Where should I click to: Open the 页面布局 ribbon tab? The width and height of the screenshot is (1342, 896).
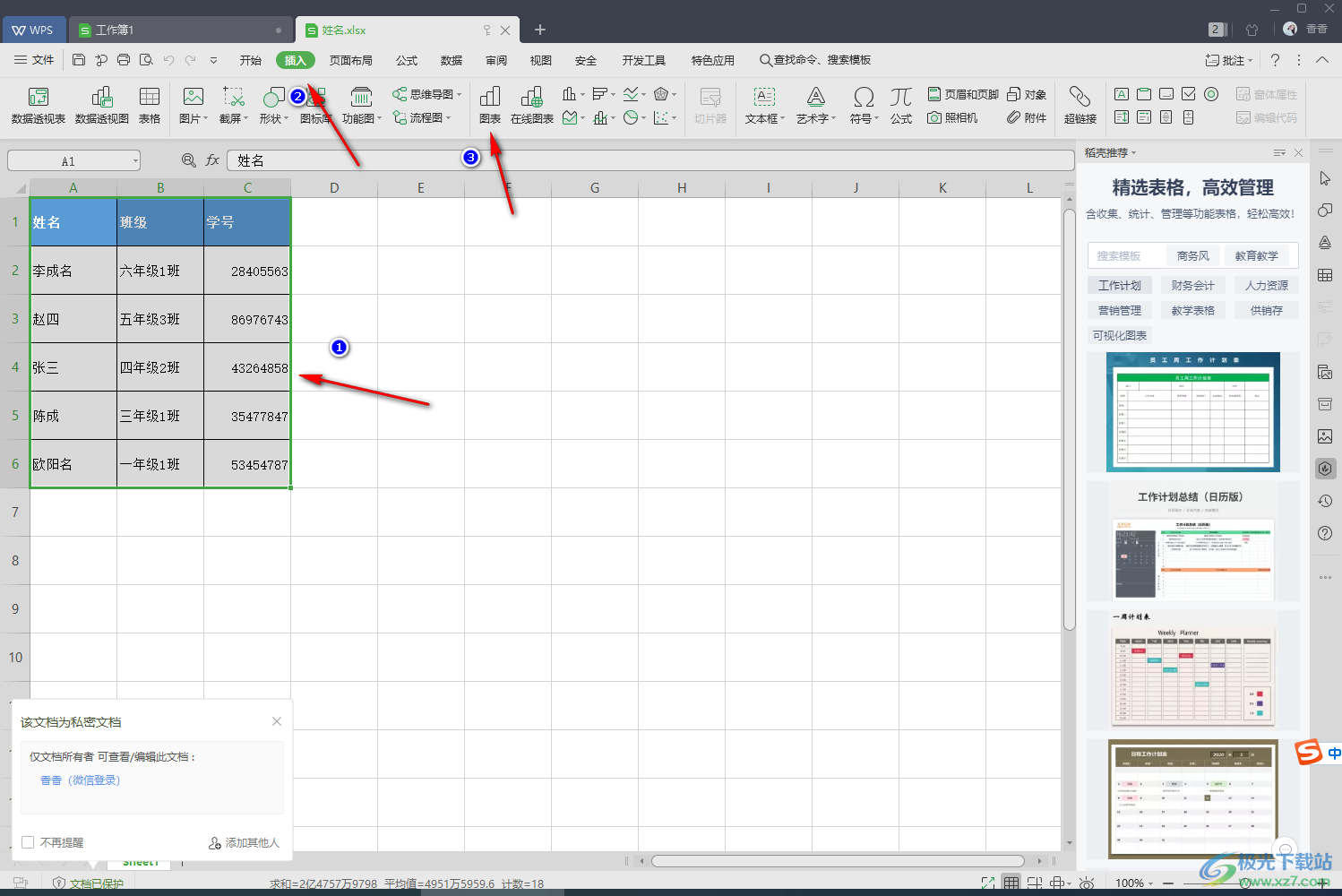[350, 60]
